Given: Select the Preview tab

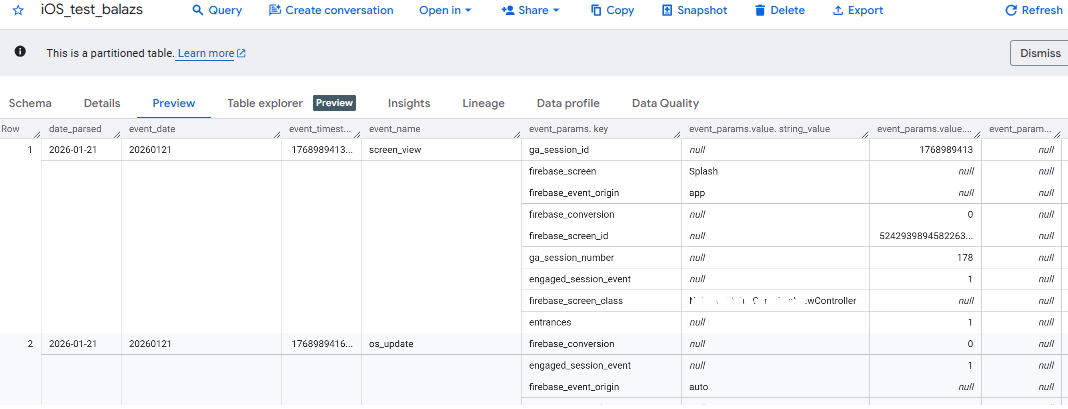Looking at the screenshot, I should [x=174, y=103].
